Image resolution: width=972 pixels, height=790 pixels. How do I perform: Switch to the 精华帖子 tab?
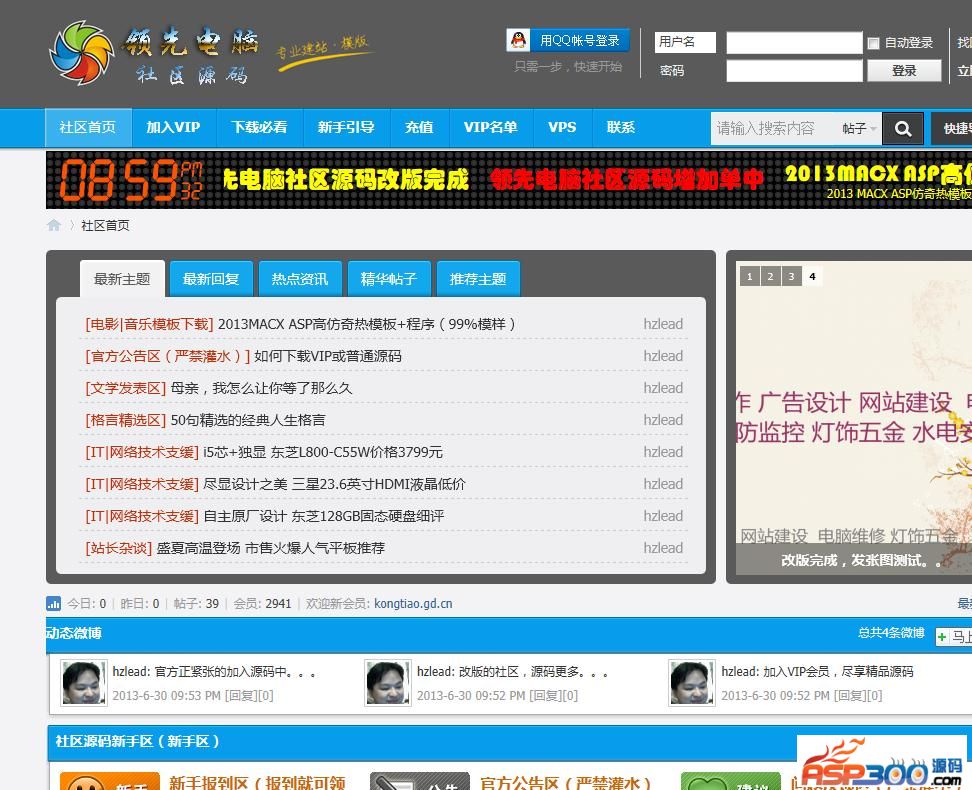click(x=389, y=279)
